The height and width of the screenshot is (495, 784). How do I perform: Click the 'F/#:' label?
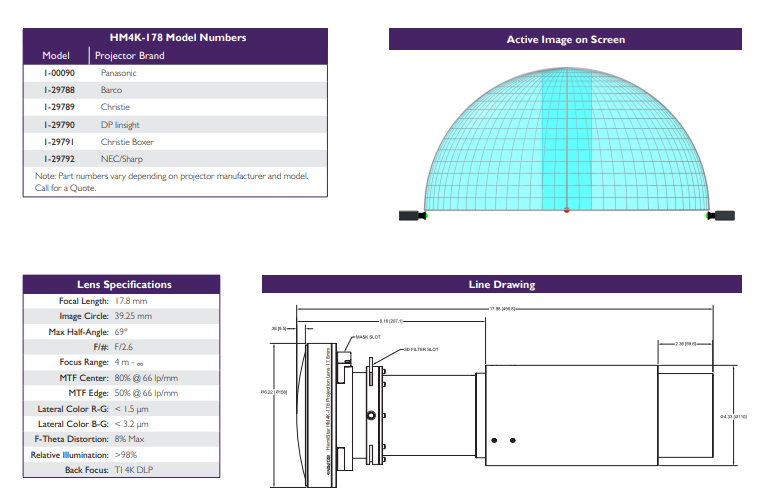coord(101,347)
